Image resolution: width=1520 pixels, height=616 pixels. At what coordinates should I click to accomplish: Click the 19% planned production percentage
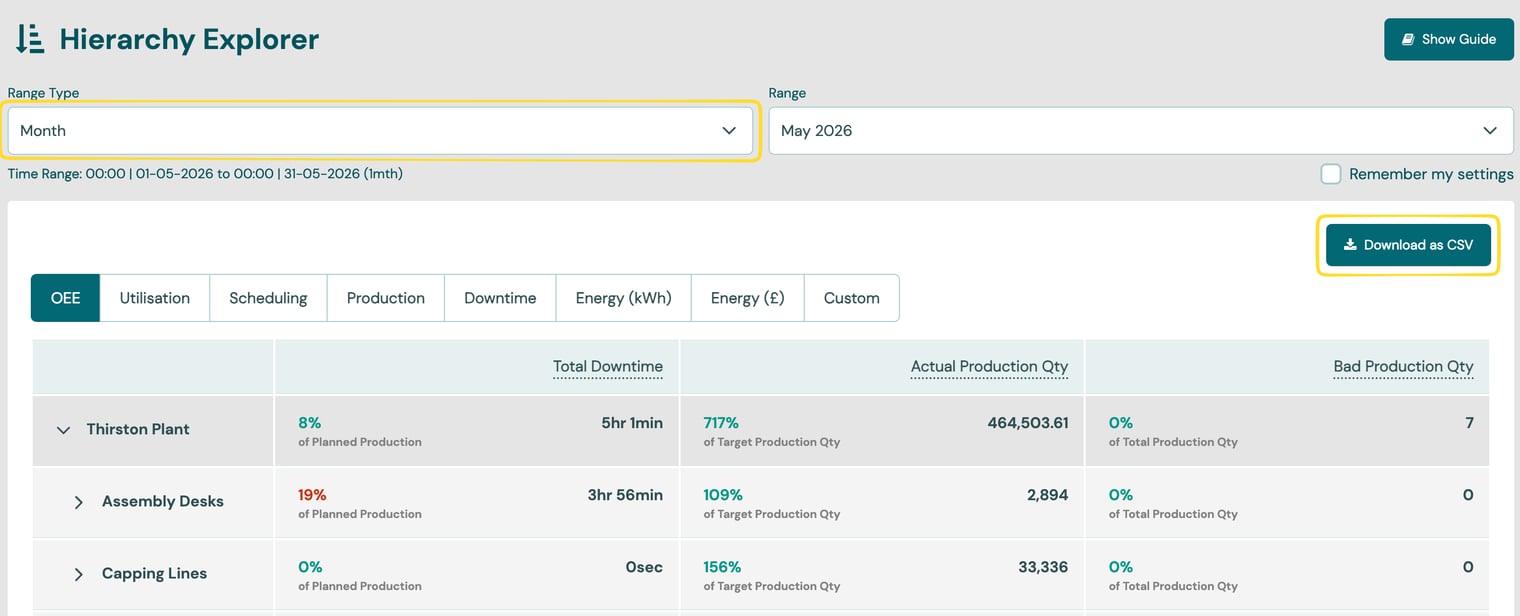click(x=312, y=495)
